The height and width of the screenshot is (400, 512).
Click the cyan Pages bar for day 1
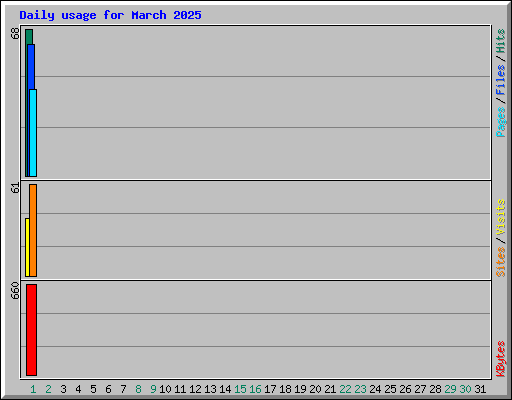(x=33, y=133)
